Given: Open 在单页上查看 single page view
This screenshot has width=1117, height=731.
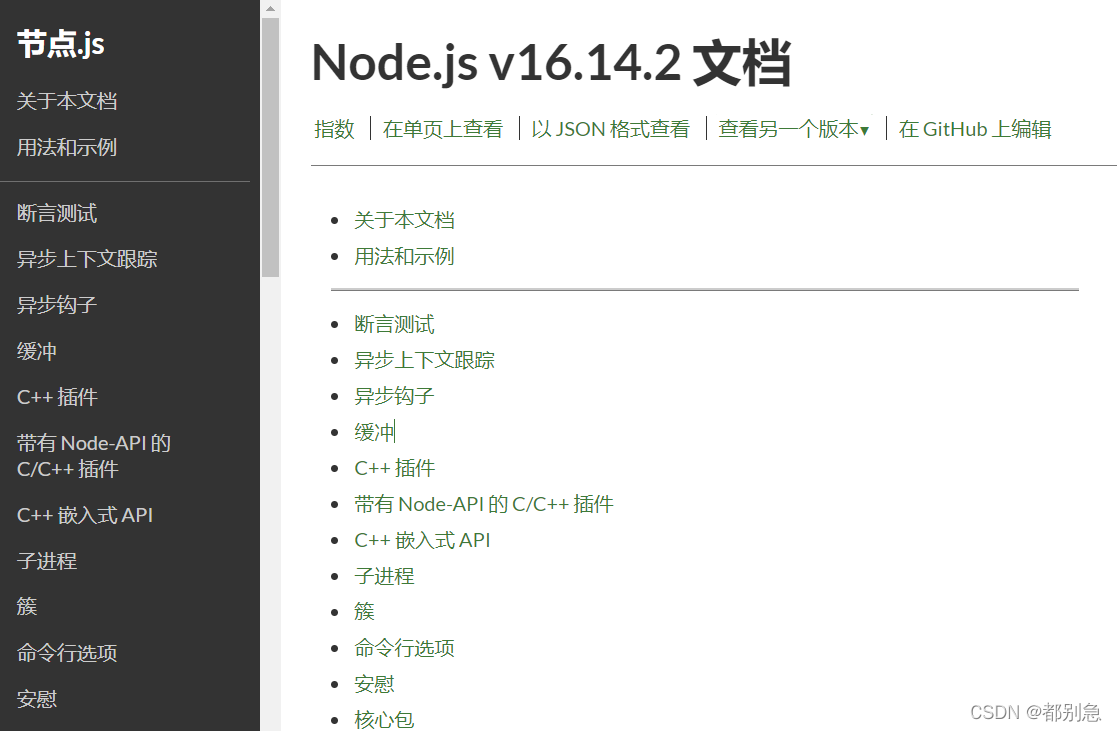Looking at the screenshot, I should (x=442, y=129).
